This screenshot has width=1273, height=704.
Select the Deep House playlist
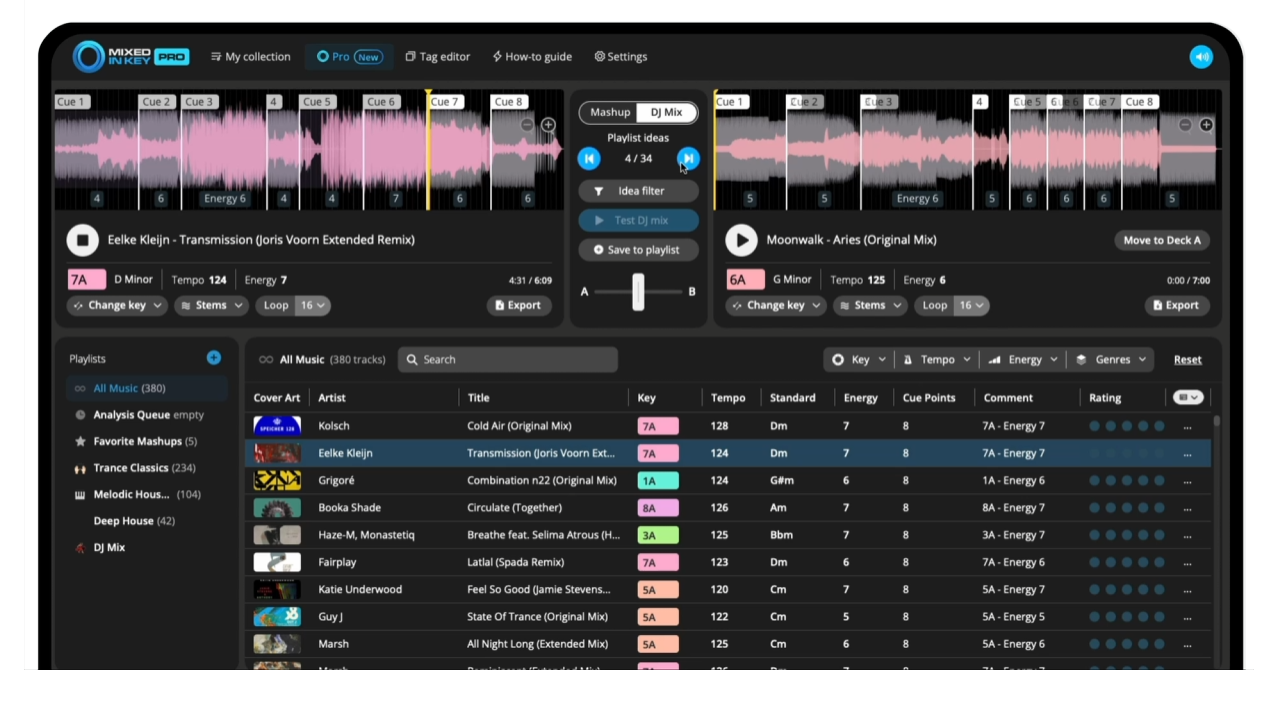[134, 521]
